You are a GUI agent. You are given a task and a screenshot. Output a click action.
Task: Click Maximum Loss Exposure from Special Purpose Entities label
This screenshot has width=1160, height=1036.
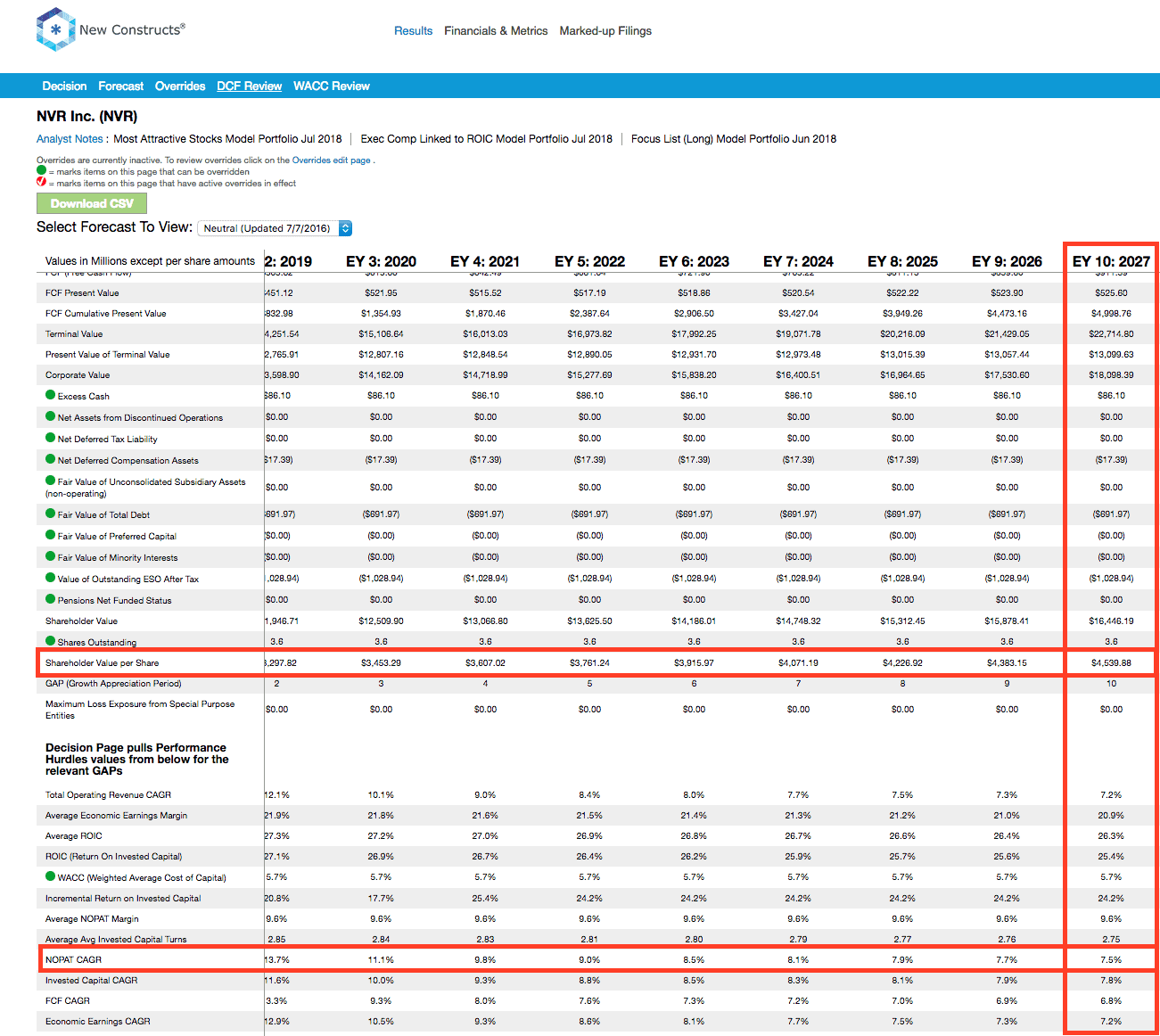(x=140, y=709)
